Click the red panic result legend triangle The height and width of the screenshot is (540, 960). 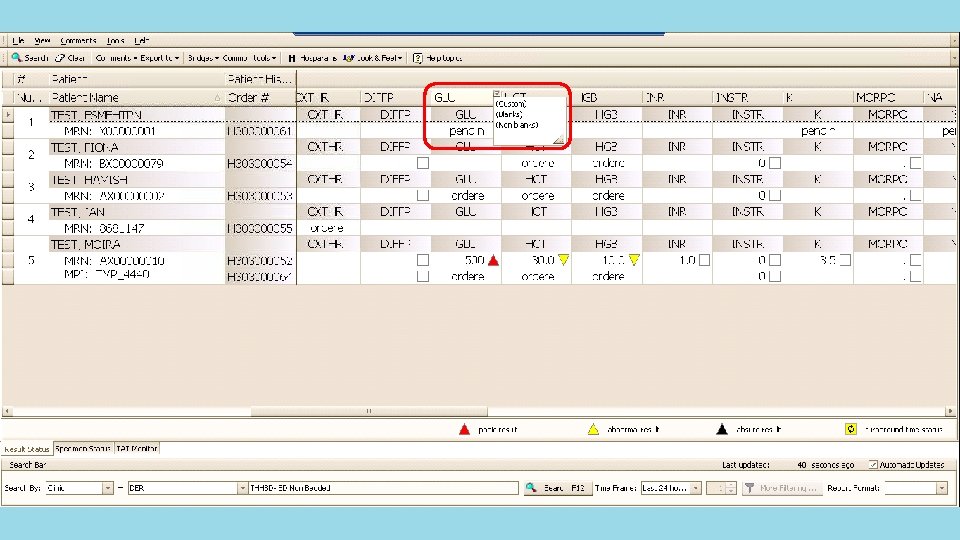coord(465,429)
